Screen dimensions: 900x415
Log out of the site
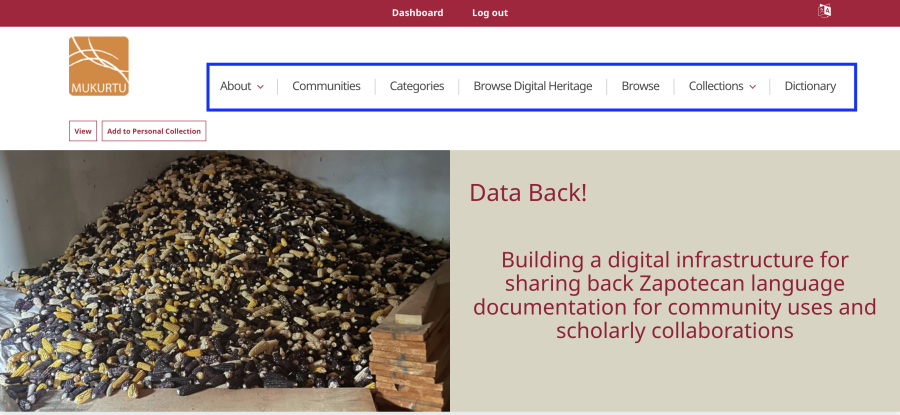[490, 13]
